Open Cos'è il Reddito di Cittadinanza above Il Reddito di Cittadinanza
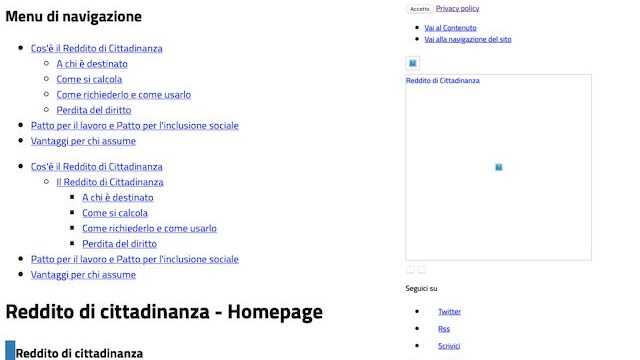Viewport: 640px width, 360px height. 97,167
